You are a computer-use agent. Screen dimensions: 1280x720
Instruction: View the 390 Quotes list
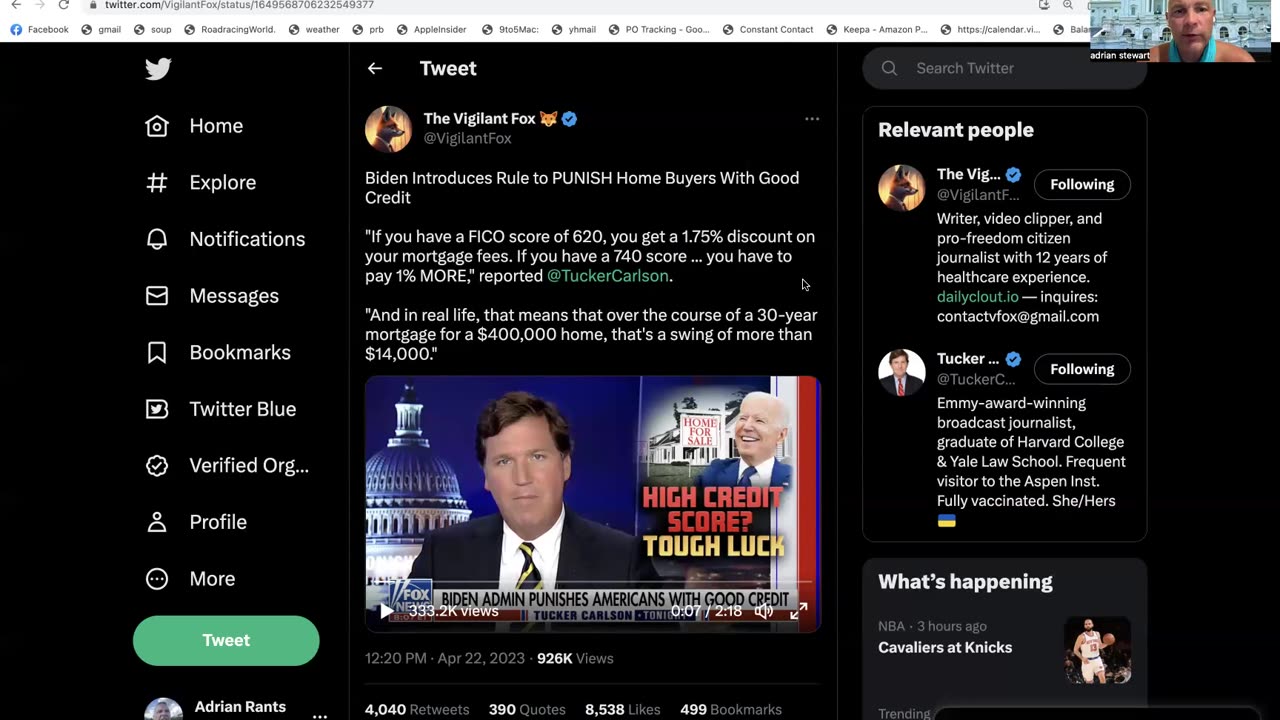(527, 710)
